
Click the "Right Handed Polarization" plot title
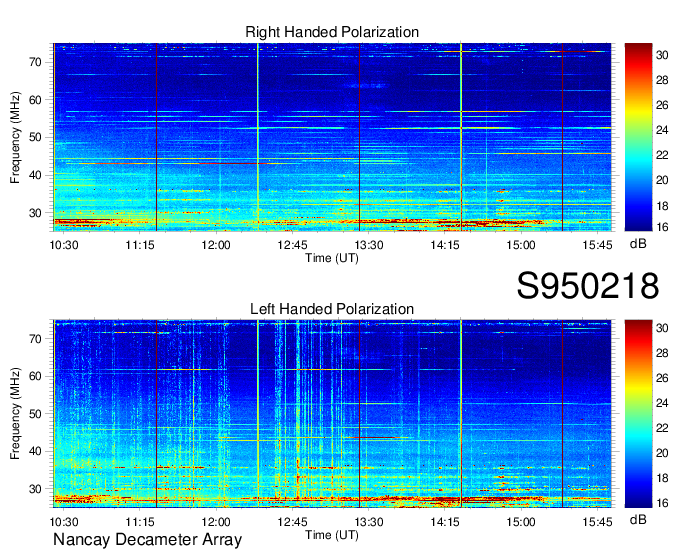click(x=332, y=32)
